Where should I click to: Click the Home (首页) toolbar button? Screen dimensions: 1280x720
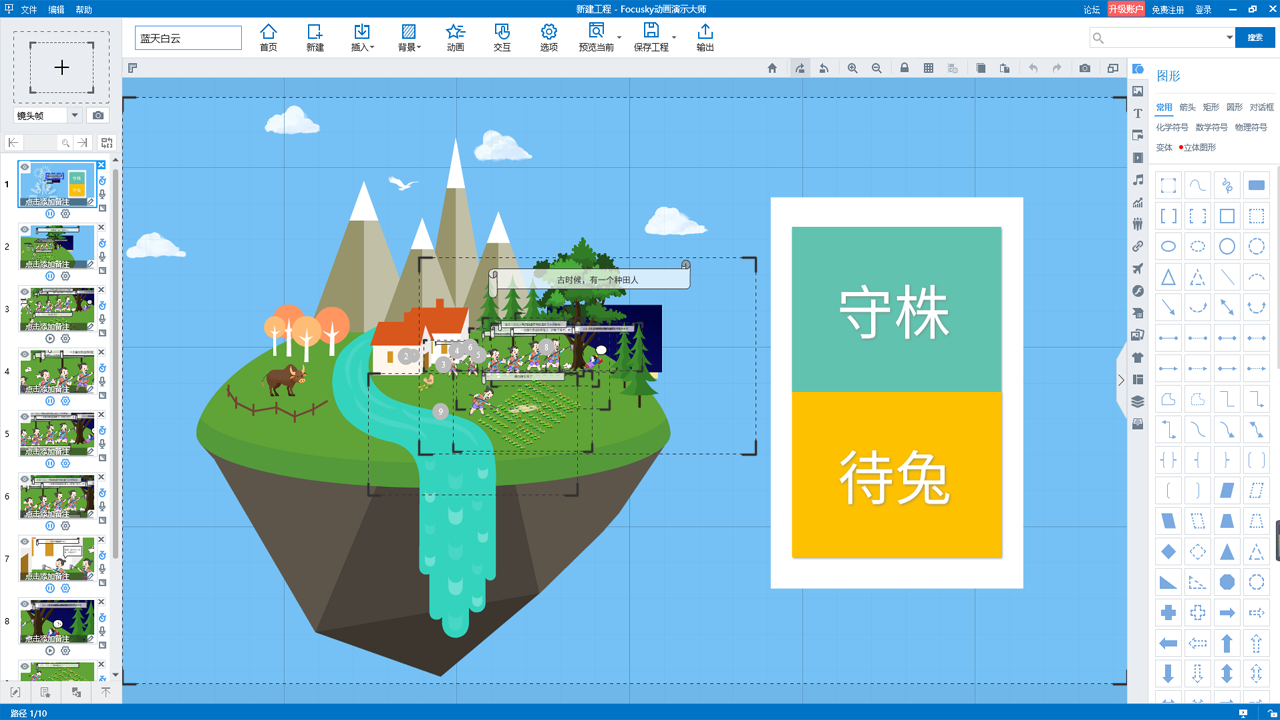pyautogui.click(x=268, y=38)
